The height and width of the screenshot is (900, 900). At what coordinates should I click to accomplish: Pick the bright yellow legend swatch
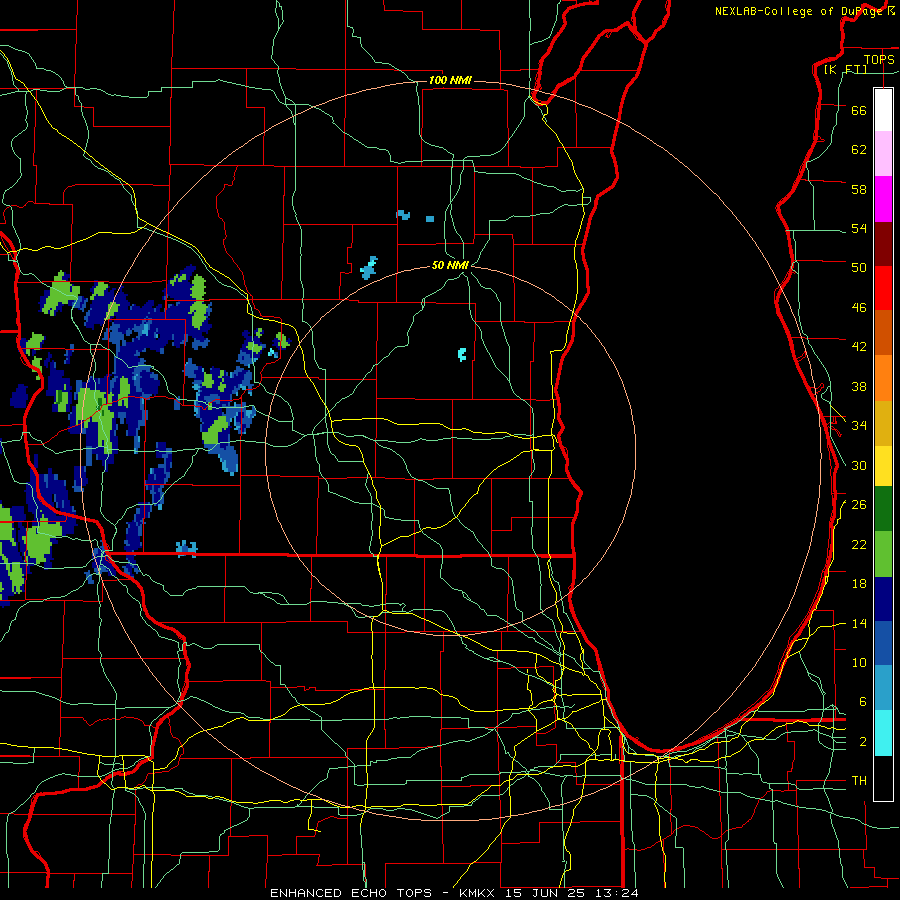coord(883,466)
